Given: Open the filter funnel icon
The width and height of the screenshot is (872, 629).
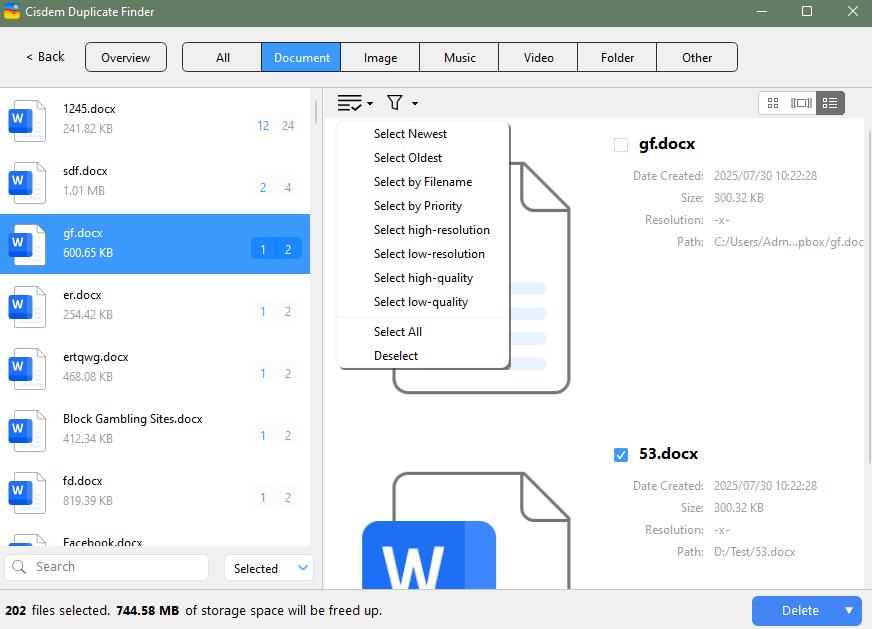Looking at the screenshot, I should click(x=395, y=103).
